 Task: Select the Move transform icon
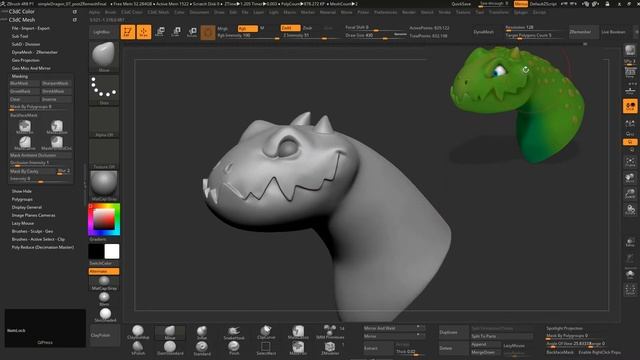coord(160,32)
